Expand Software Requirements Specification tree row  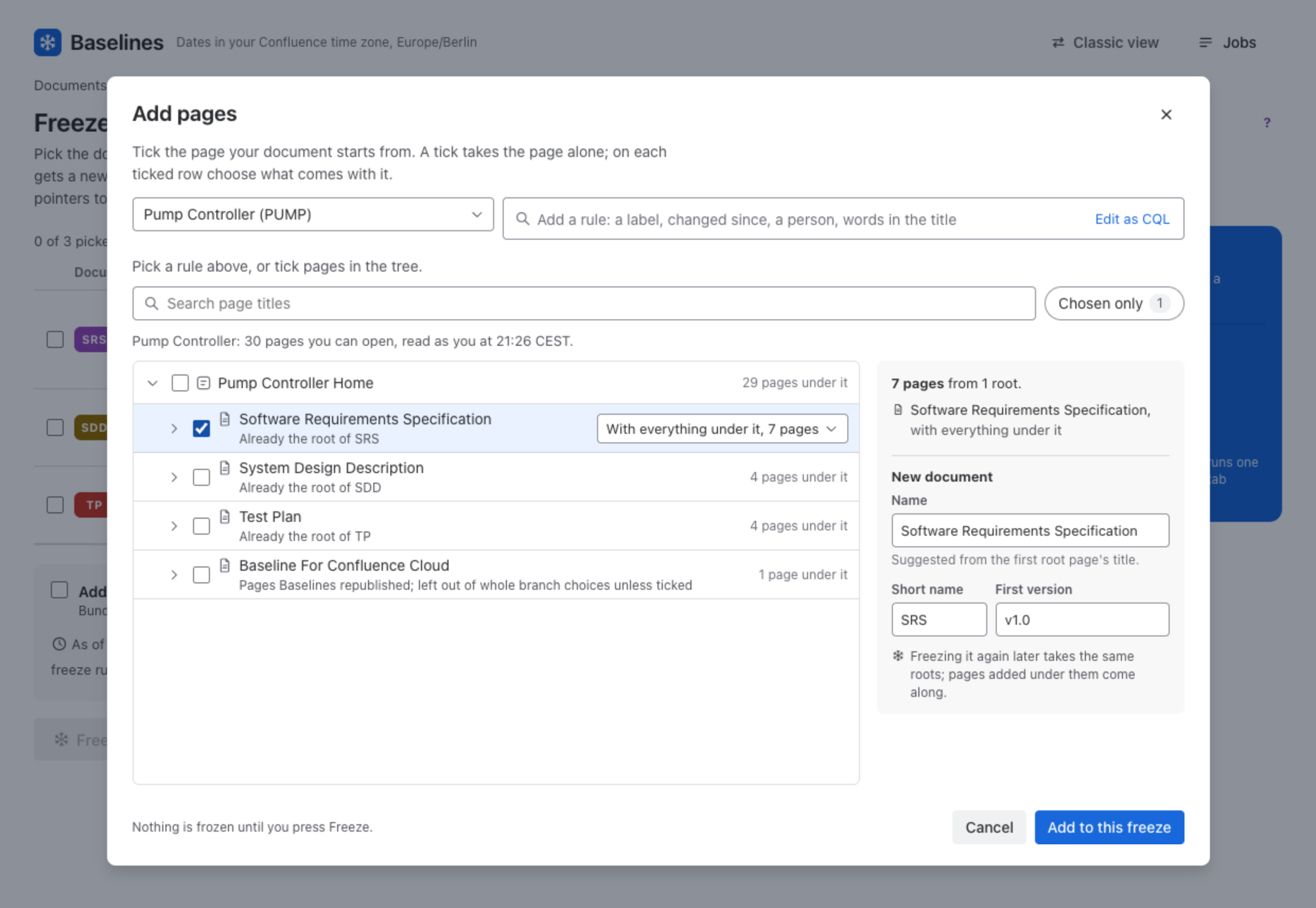point(174,429)
